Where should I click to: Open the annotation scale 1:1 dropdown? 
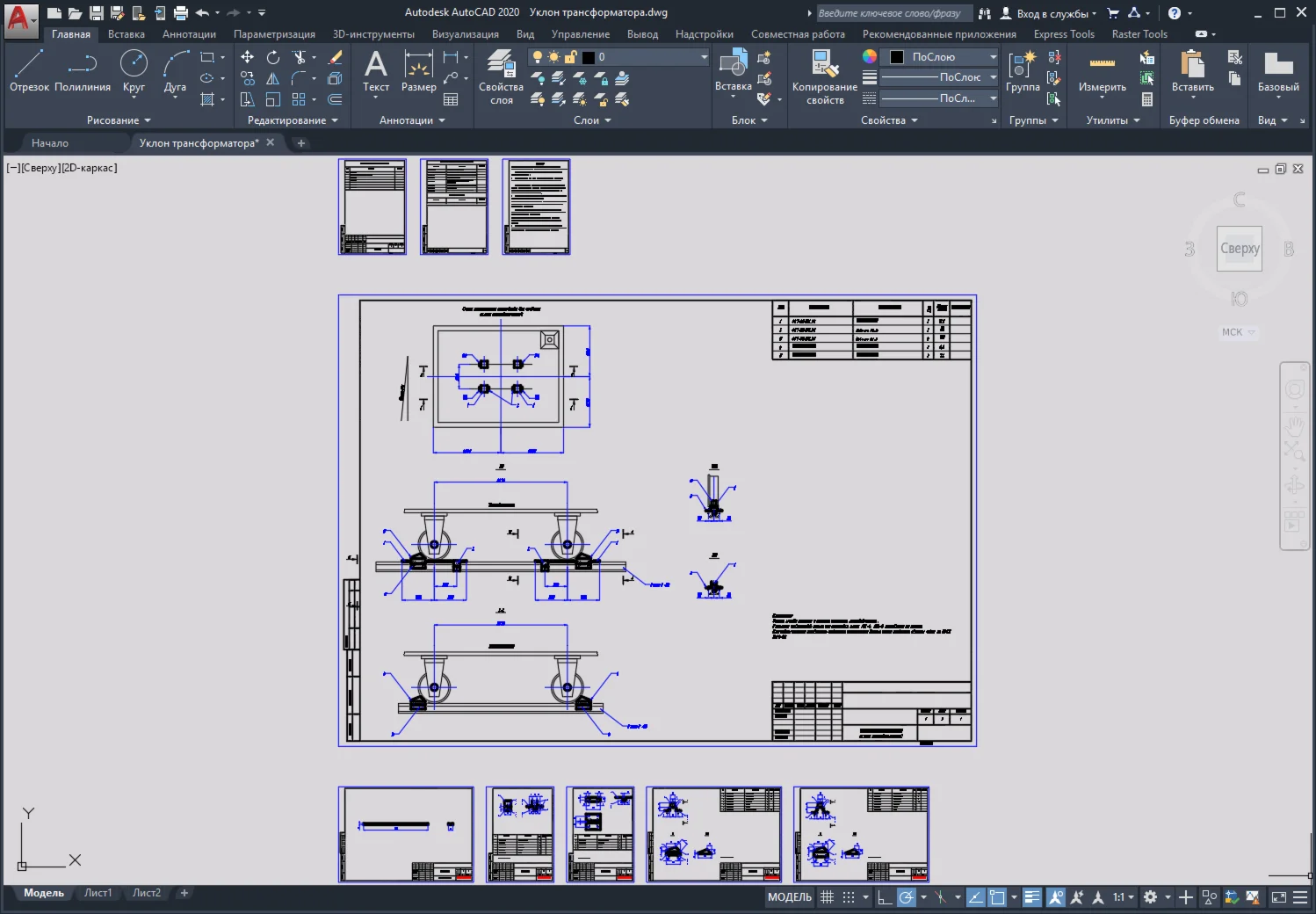[x=1124, y=897]
